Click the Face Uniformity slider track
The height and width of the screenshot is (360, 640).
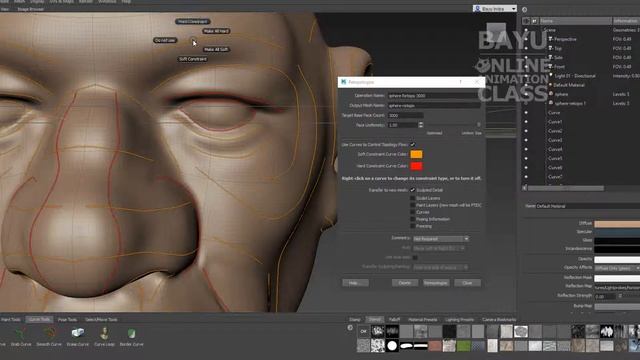coord(453,125)
